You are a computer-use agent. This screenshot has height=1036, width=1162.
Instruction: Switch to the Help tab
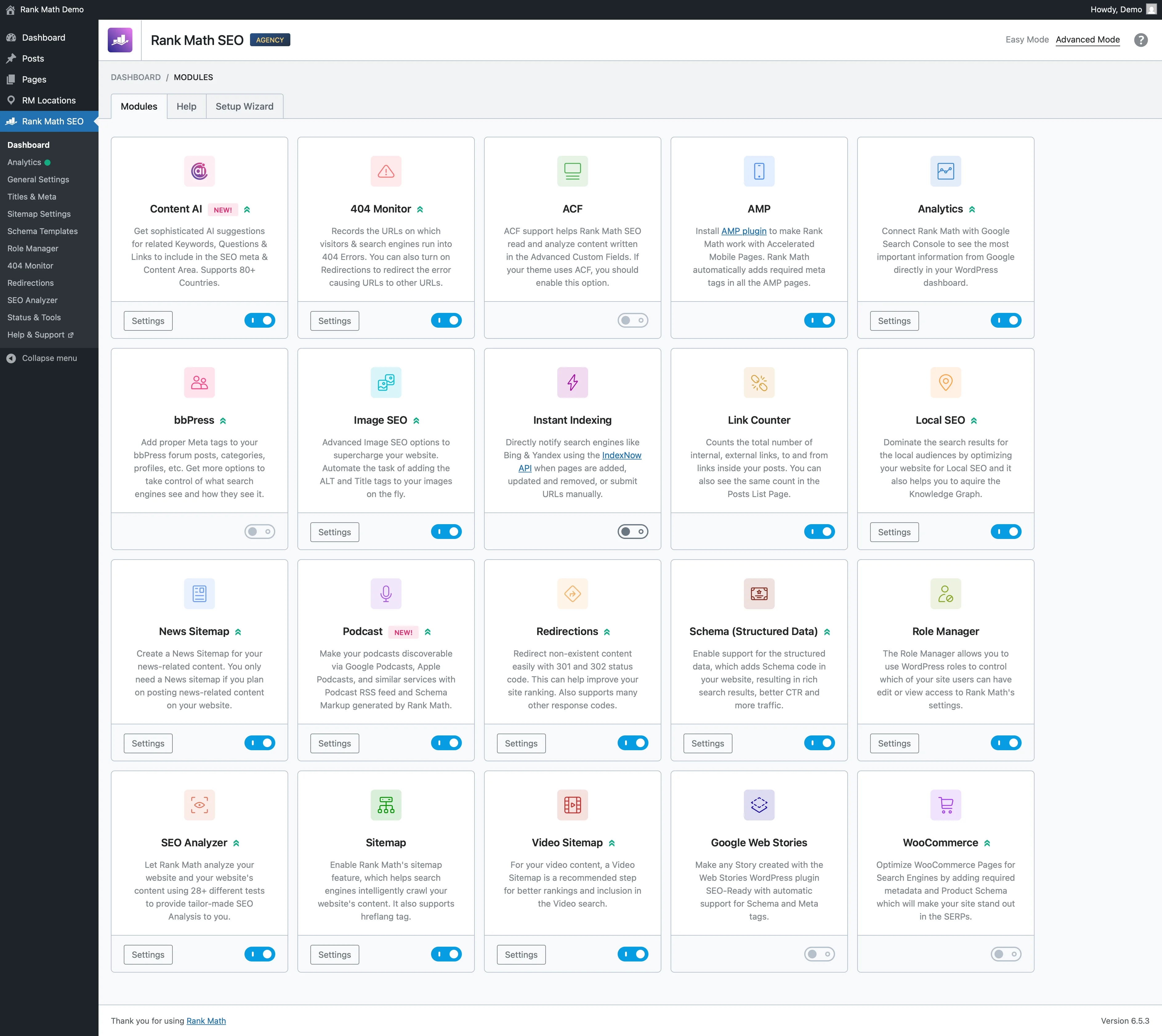coord(186,107)
